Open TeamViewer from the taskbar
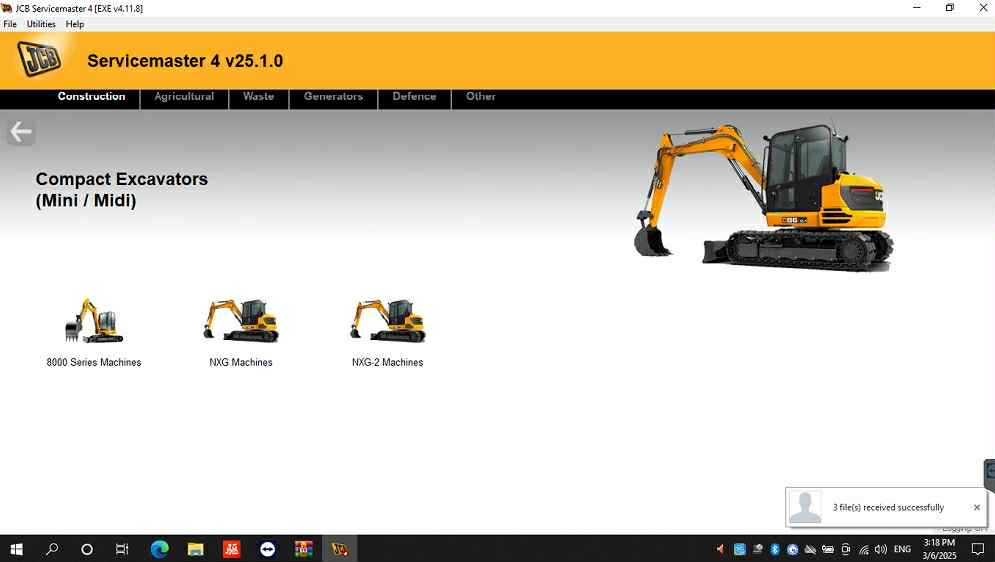Screen dimensions: 995x562 pyautogui.click(x=268, y=549)
